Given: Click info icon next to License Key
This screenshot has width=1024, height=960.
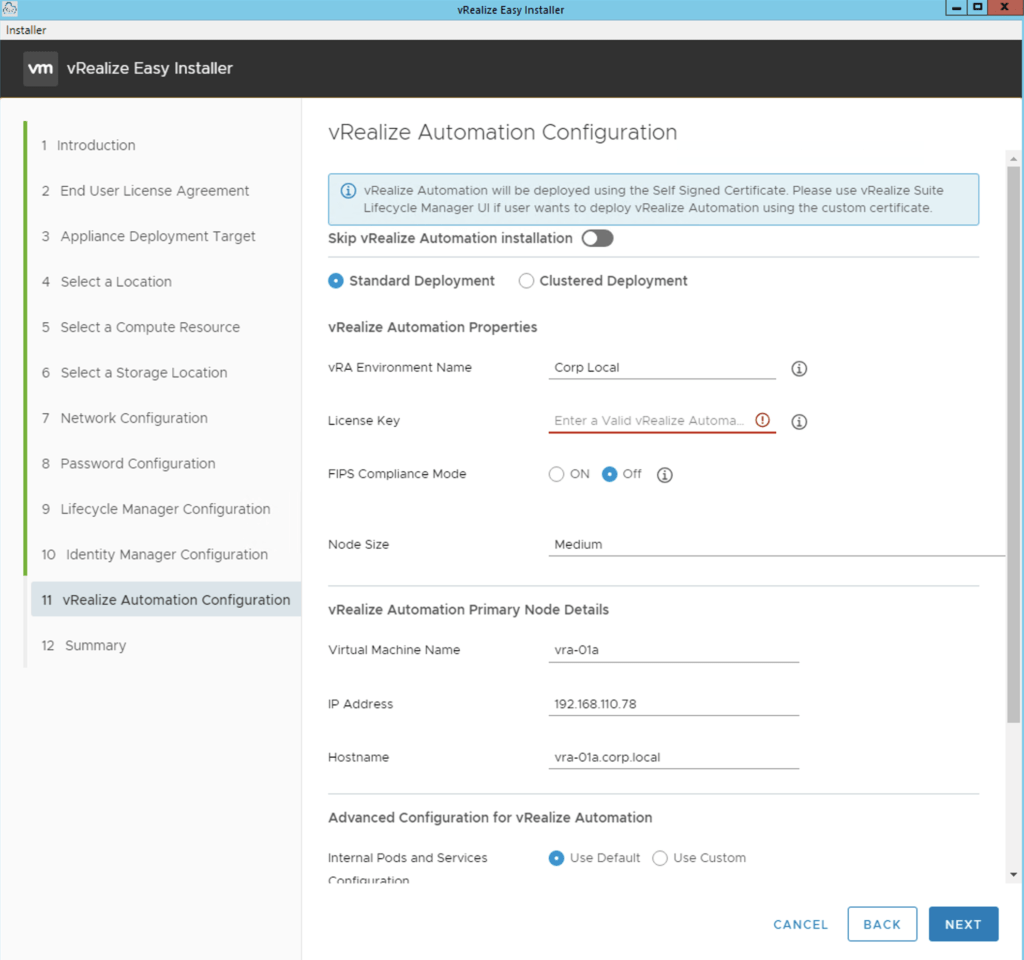Looking at the screenshot, I should [x=799, y=422].
